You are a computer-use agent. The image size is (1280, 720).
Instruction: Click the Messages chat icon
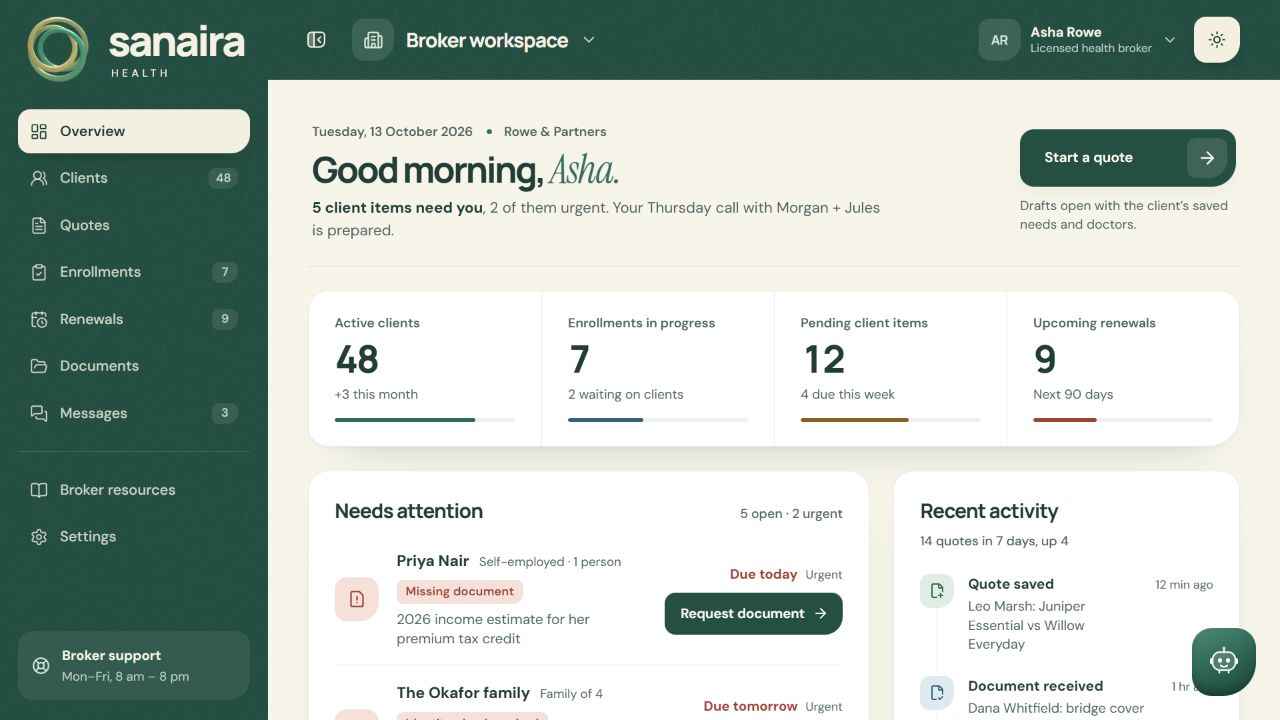[x=39, y=413]
